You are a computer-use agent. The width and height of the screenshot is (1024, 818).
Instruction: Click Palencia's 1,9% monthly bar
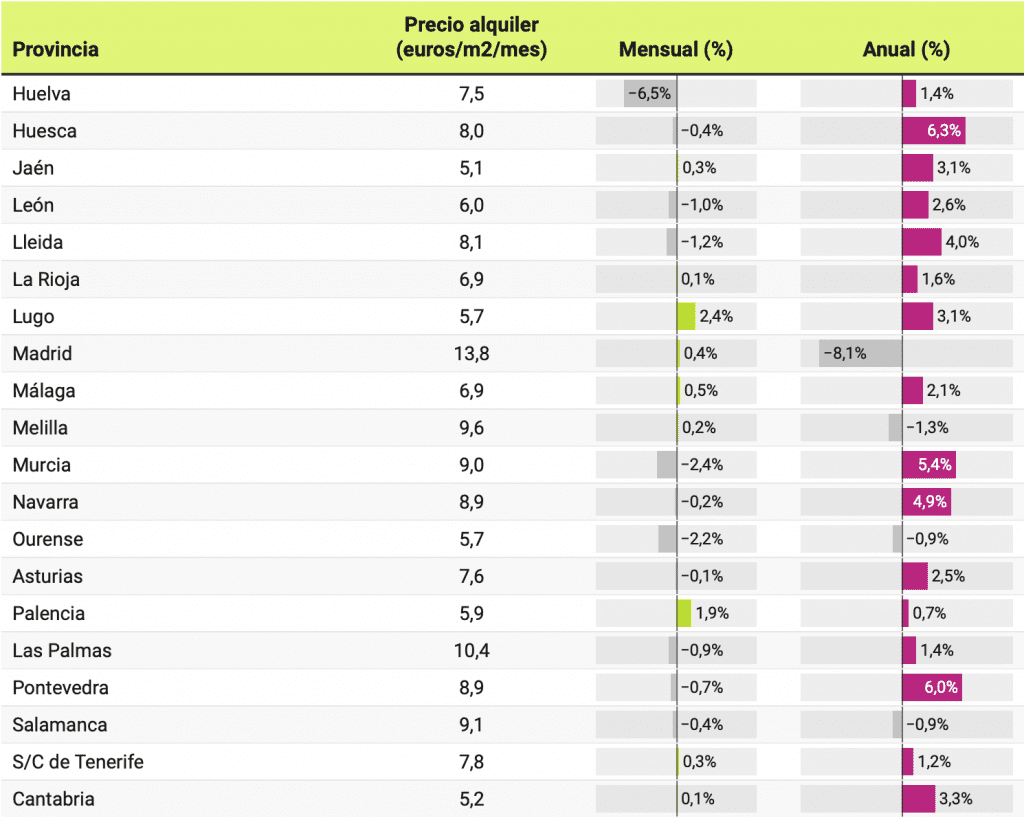[684, 613]
